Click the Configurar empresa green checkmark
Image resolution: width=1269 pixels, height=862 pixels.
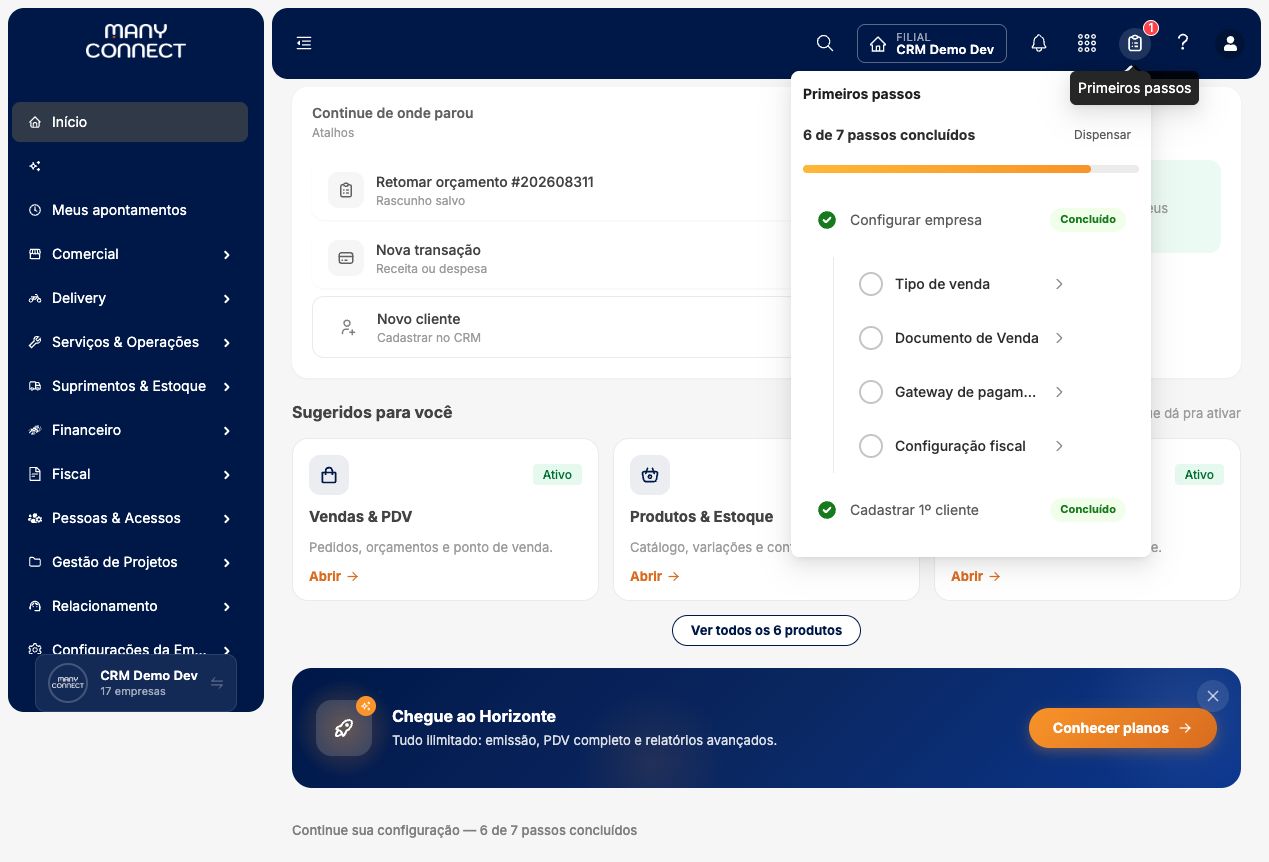[x=827, y=220]
